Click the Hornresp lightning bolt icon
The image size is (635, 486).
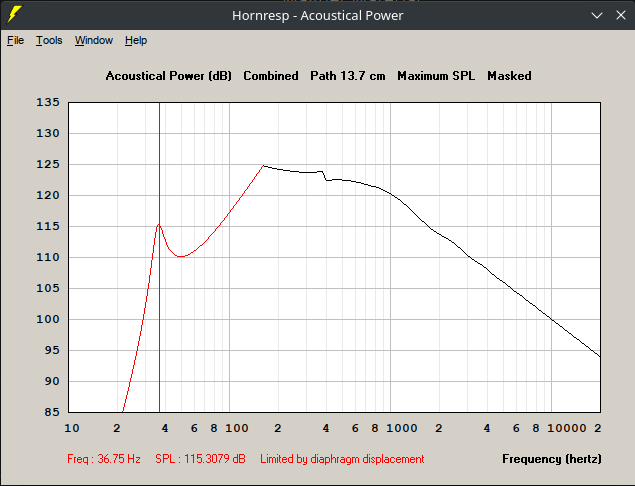15,15
